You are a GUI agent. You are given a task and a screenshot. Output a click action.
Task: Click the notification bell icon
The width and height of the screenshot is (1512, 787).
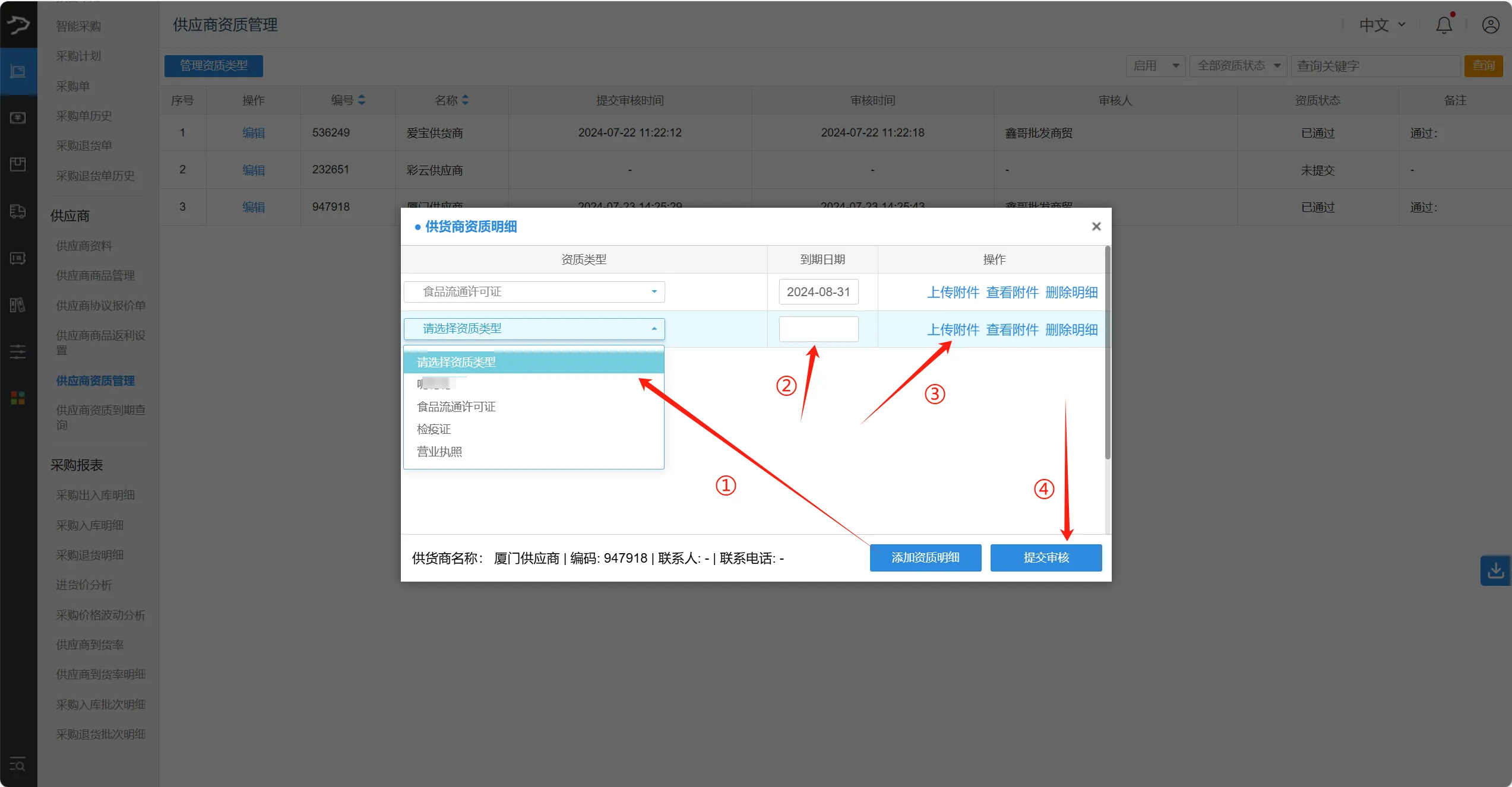coord(1444,25)
